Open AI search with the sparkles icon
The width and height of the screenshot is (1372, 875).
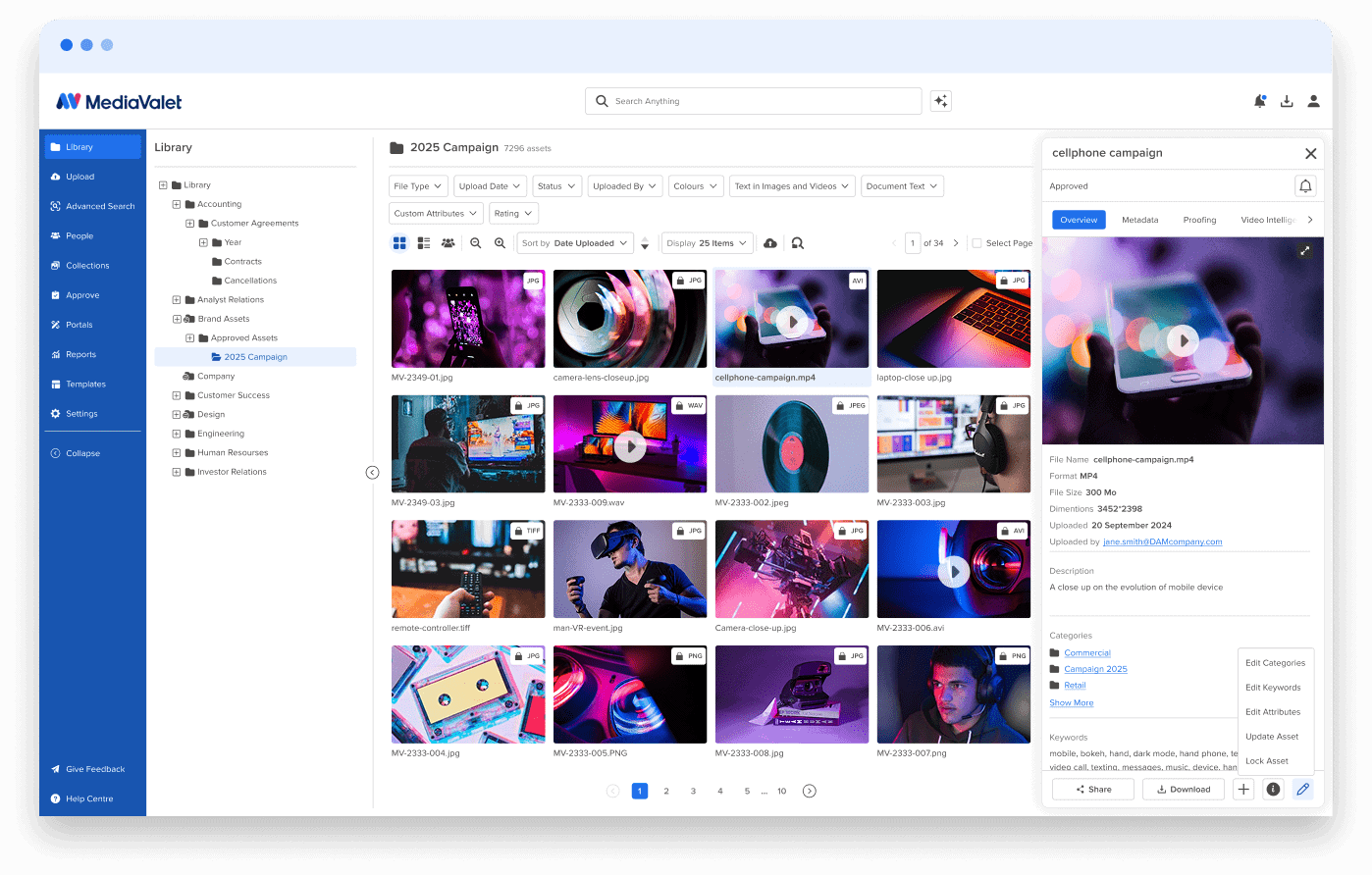coord(940,100)
